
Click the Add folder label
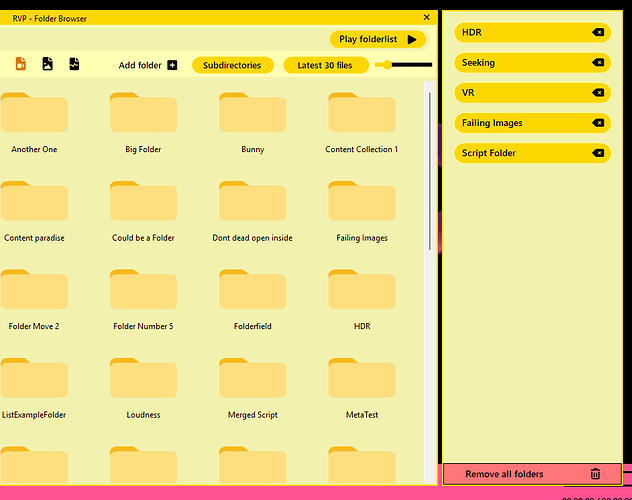coord(140,65)
